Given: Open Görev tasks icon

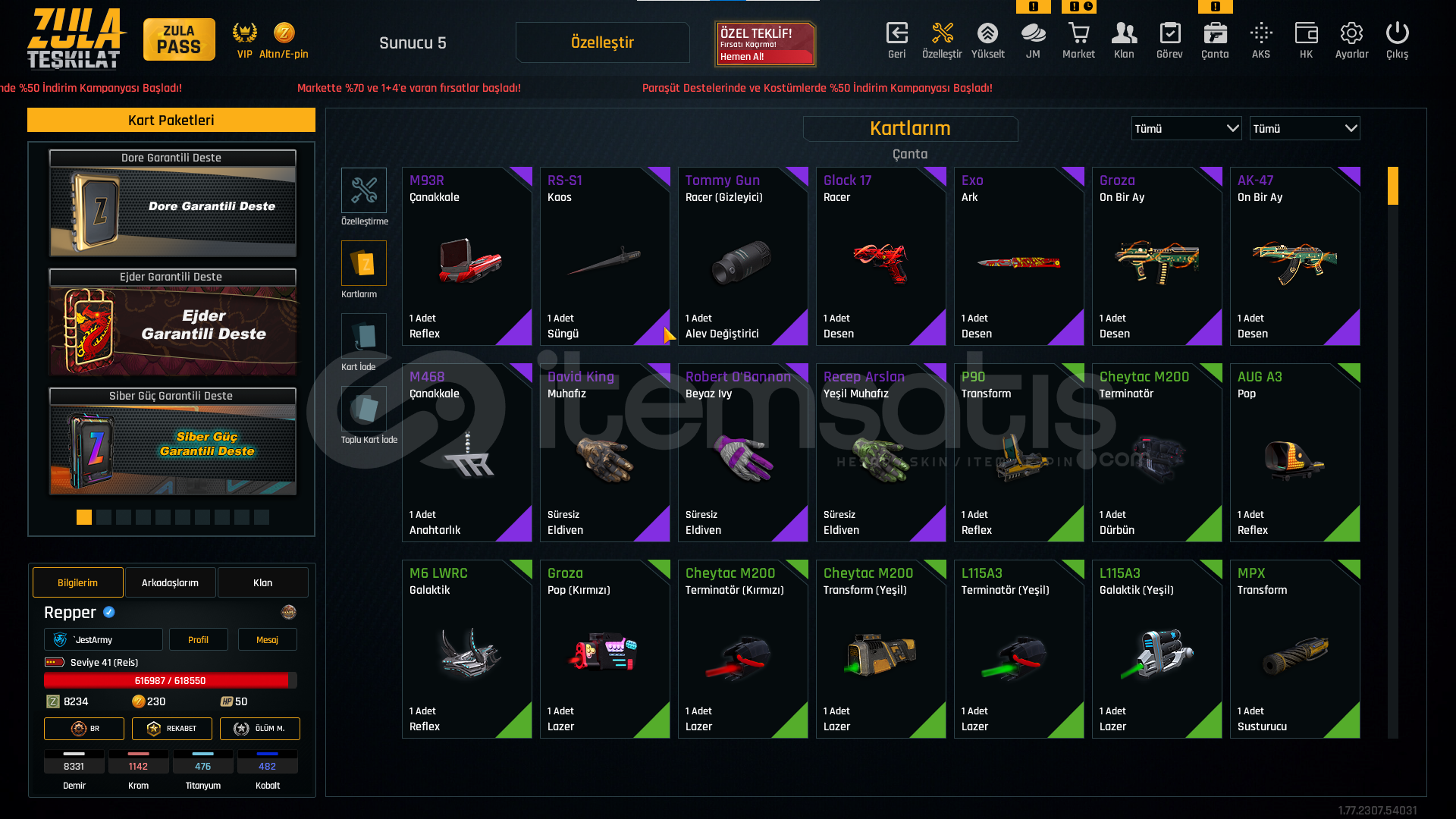Looking at the screenshot, I should (1169, 33).
